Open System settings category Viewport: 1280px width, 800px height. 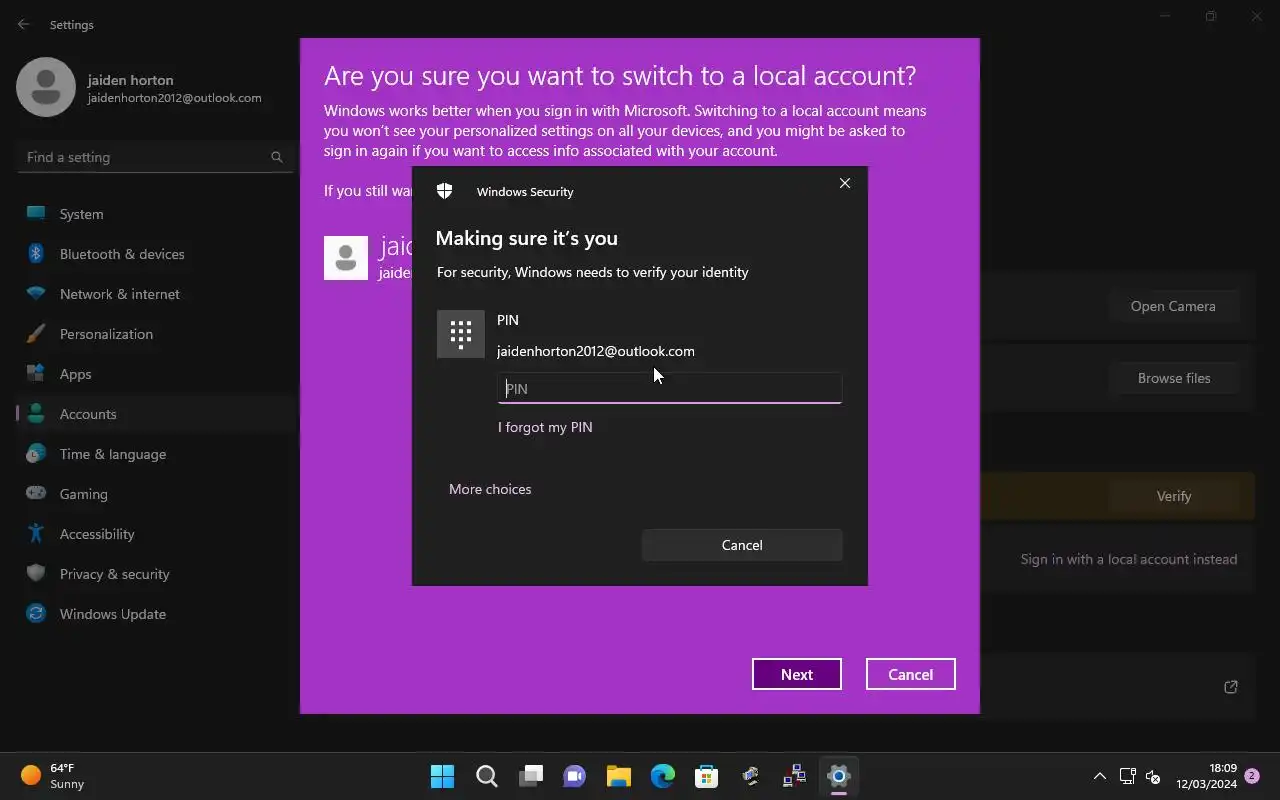point(155,214)
